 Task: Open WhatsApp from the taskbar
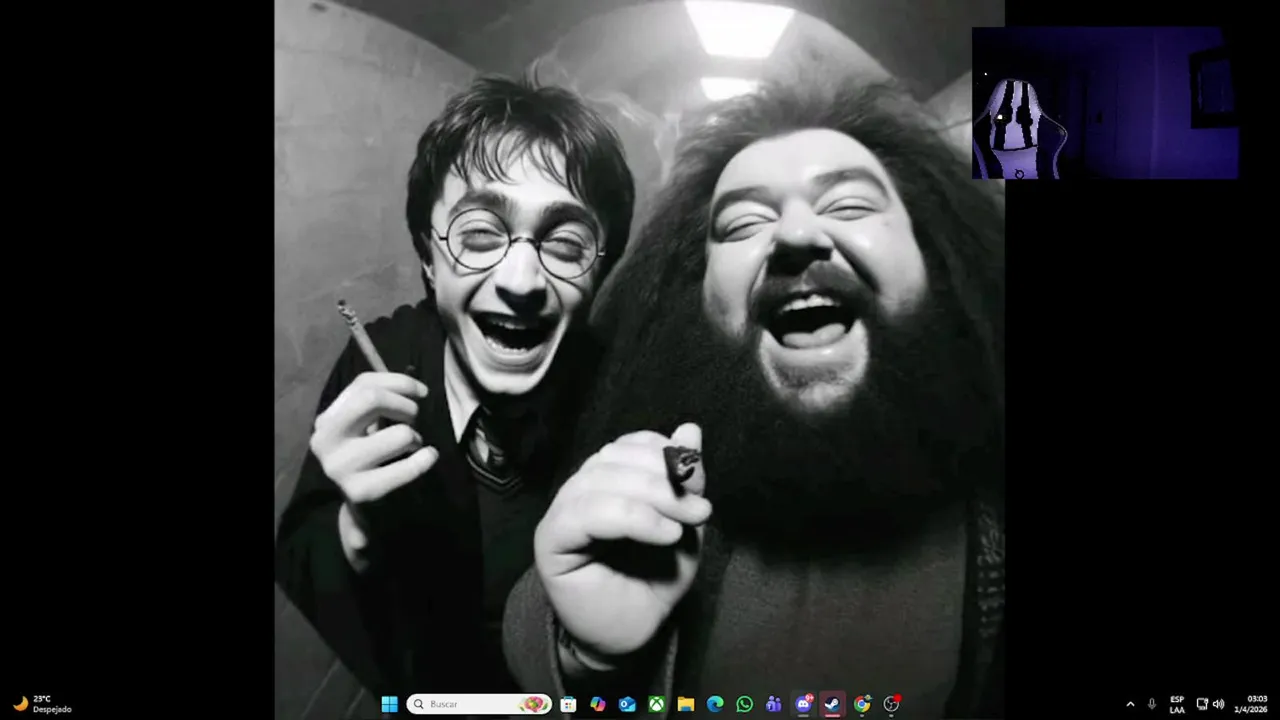pyautogui.click(x=744, y=704)
